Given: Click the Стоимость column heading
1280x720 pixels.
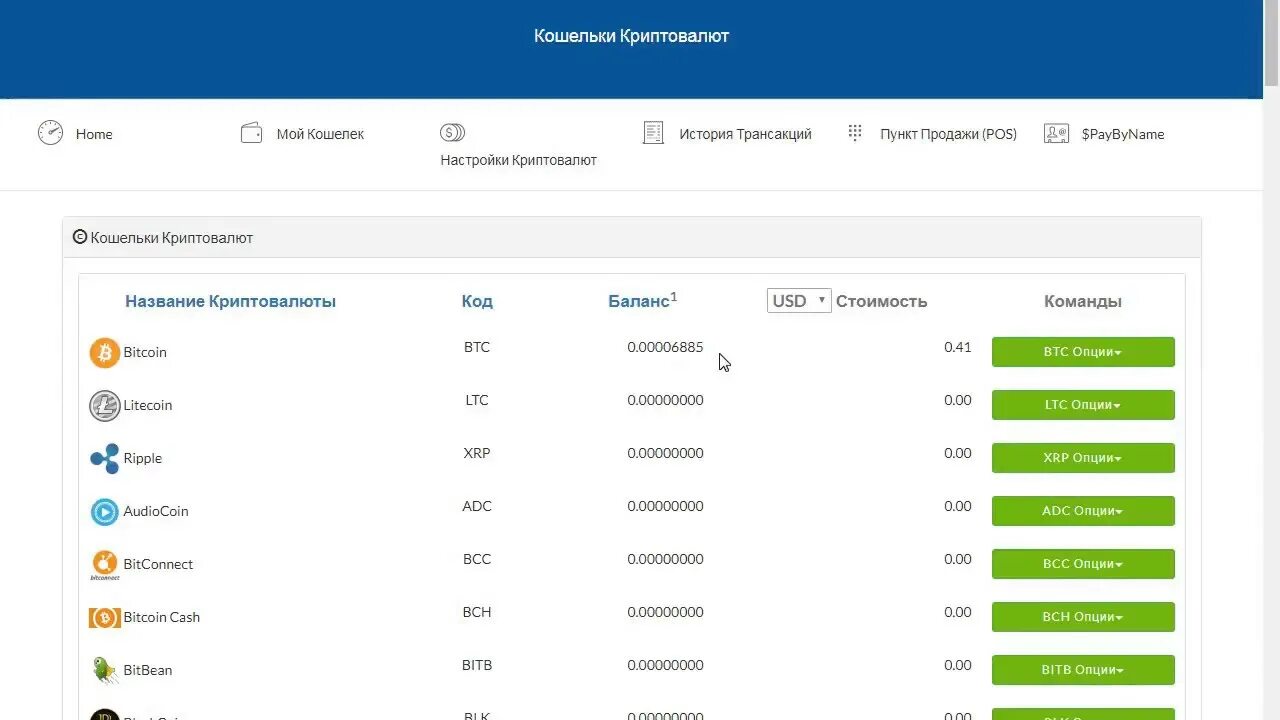Looking at the screenshot, I should (881, 301).
